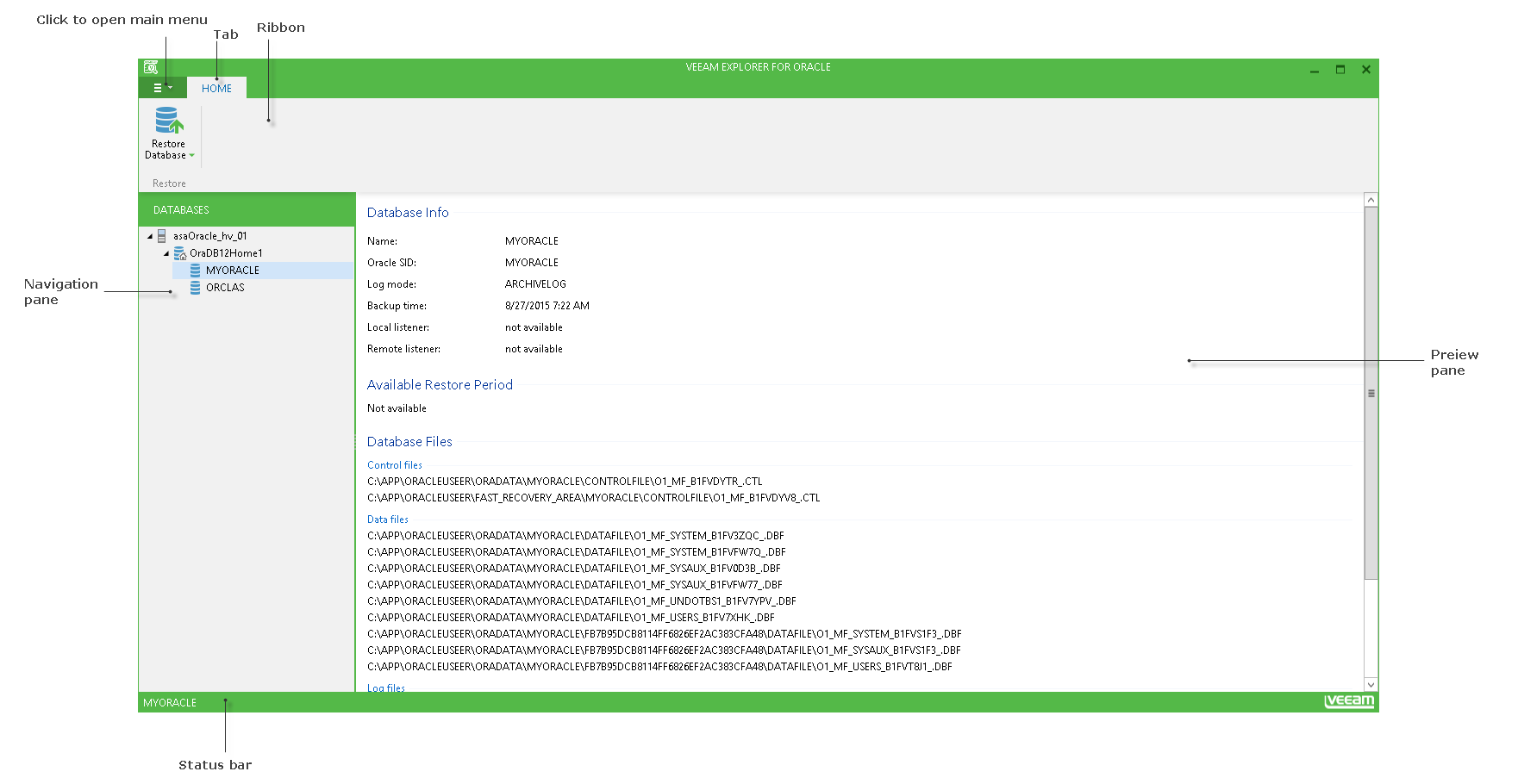Click the data file O1_MF_SYSTEM_B1FVFW7Q_.DBF

point(577,552)
